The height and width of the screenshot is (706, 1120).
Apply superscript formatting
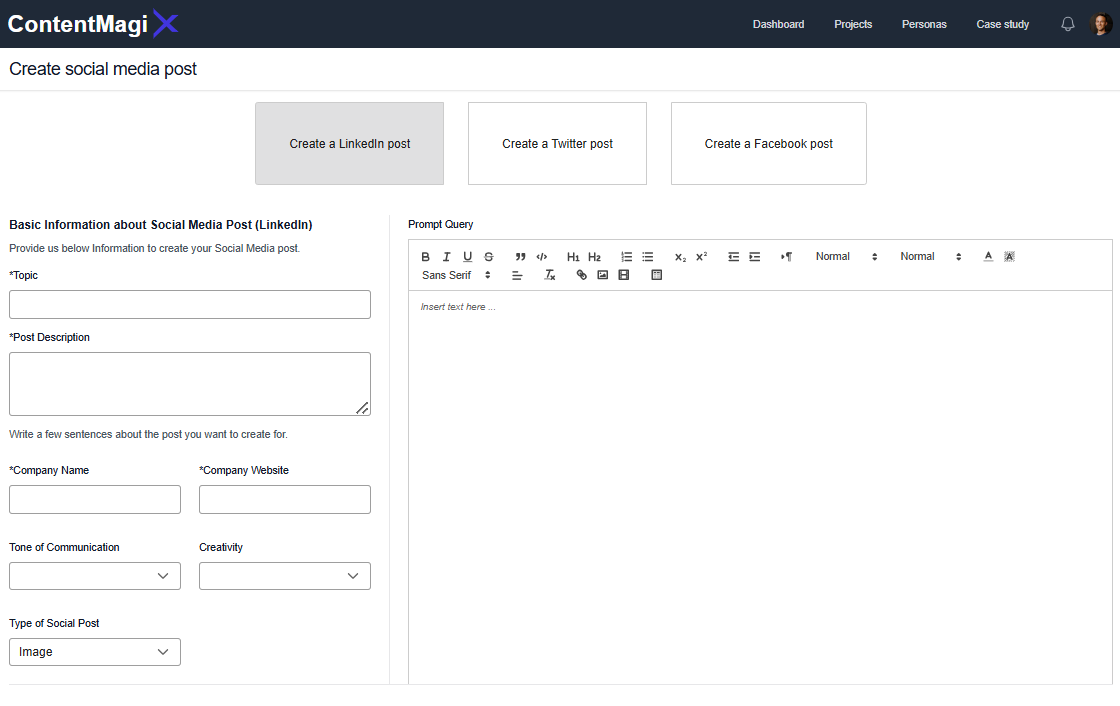point(701,257)
